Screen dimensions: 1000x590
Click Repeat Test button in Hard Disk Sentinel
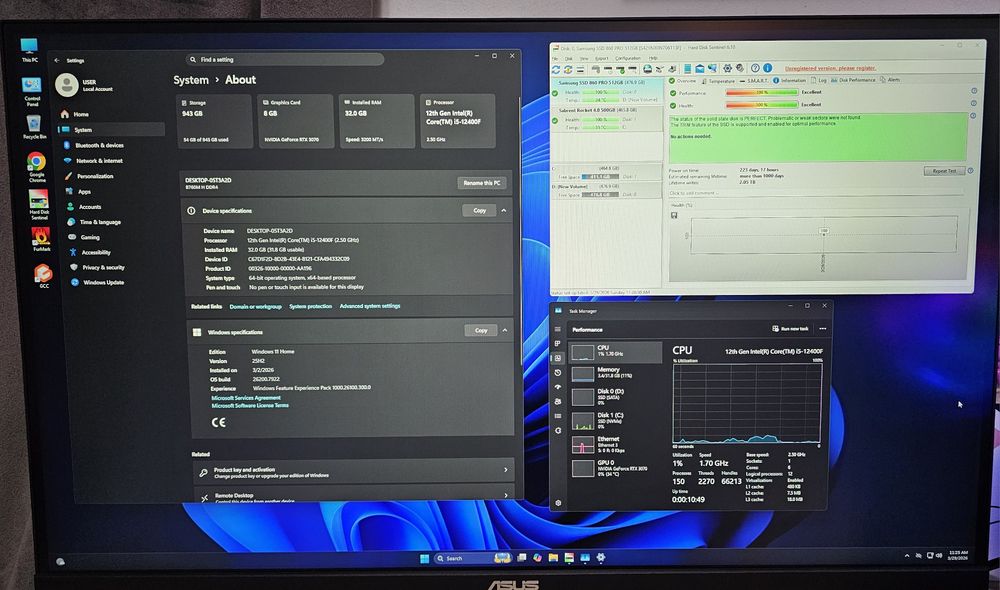click(944, 171)
